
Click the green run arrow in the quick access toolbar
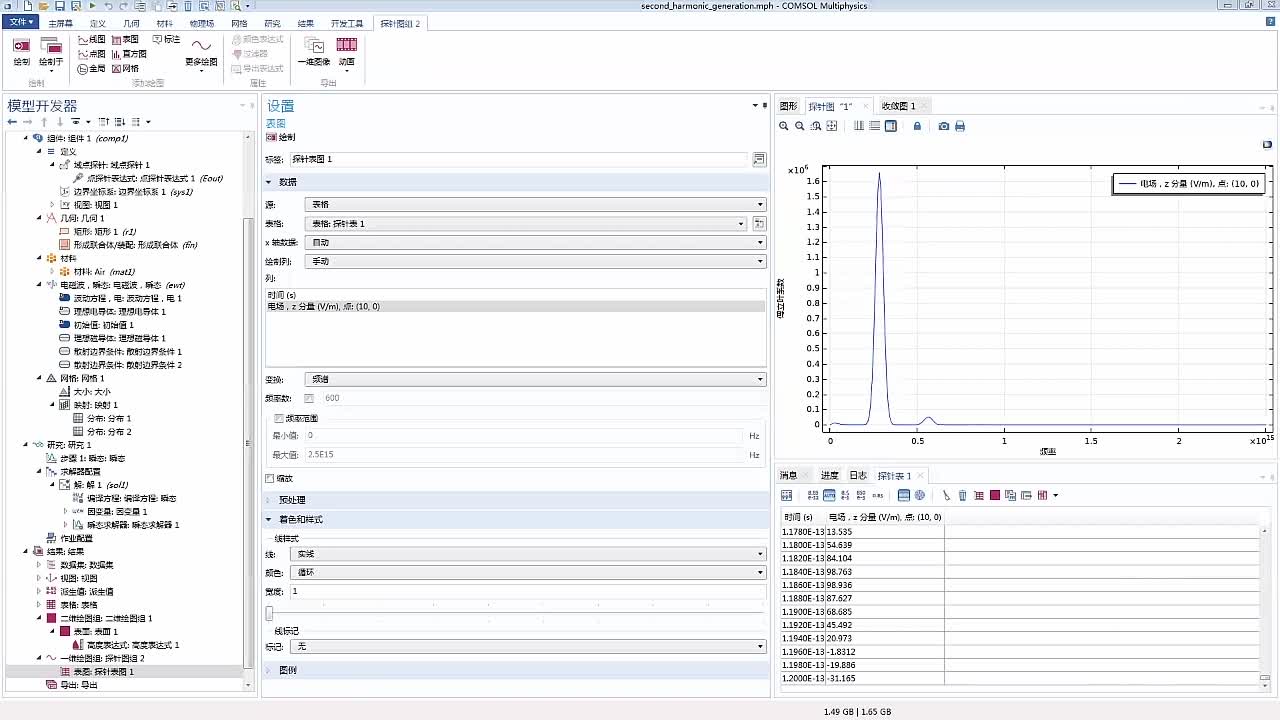coord(93,6)
